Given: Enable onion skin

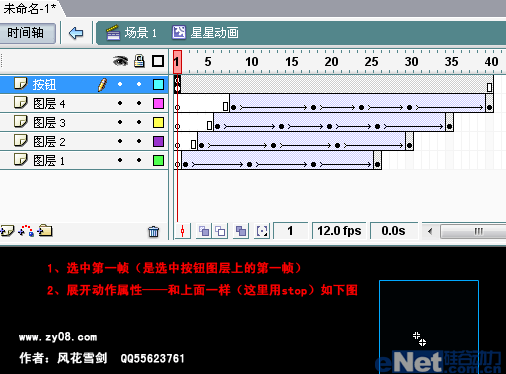Looking at the screenshot, I should tap(204, 231).
